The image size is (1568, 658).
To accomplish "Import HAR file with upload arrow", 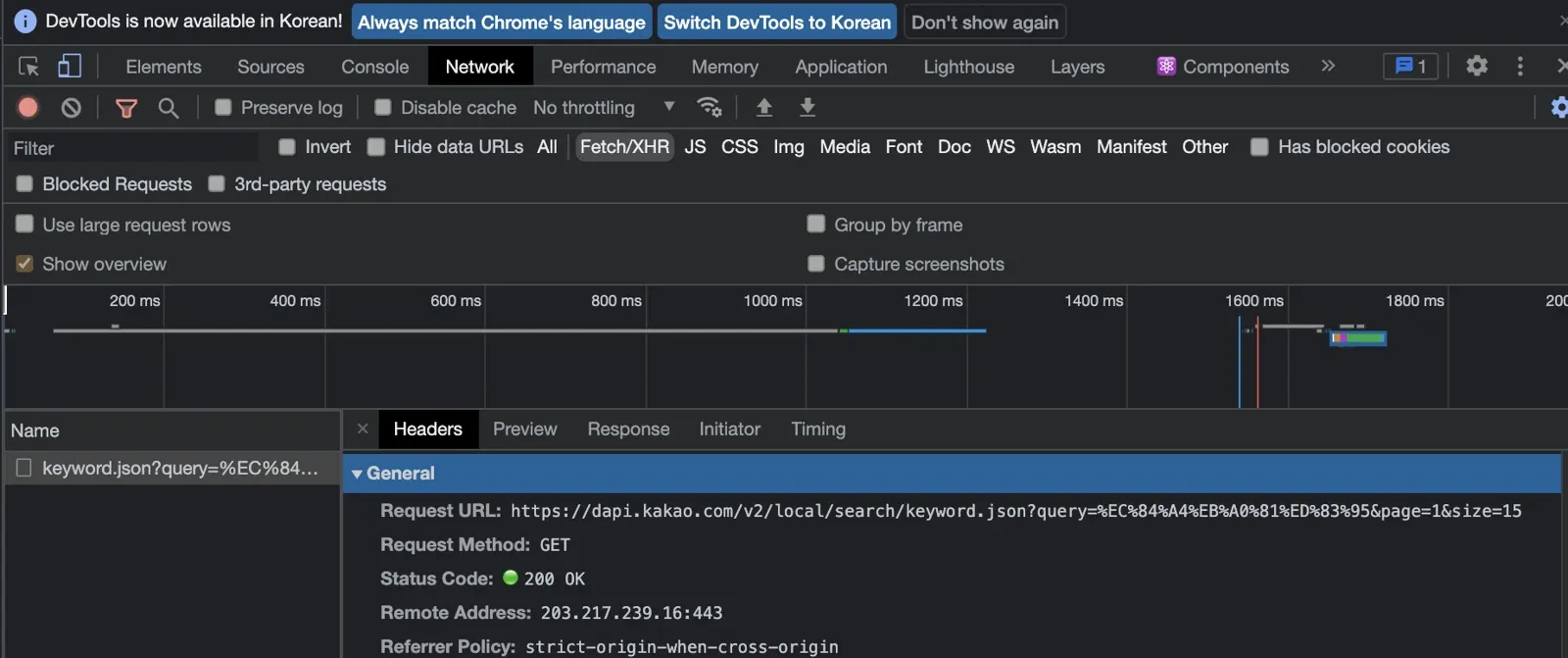I will coord(764,107).
